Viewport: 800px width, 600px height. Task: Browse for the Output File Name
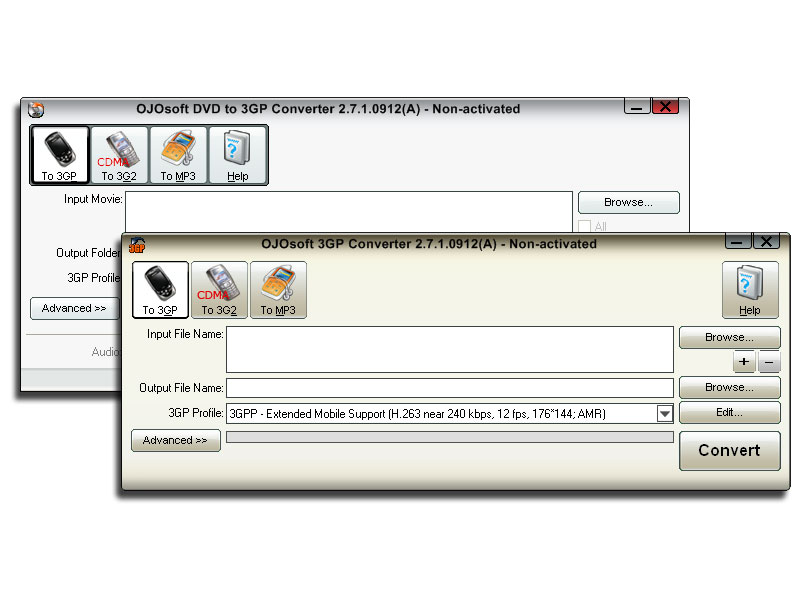(x=730, y=387)
